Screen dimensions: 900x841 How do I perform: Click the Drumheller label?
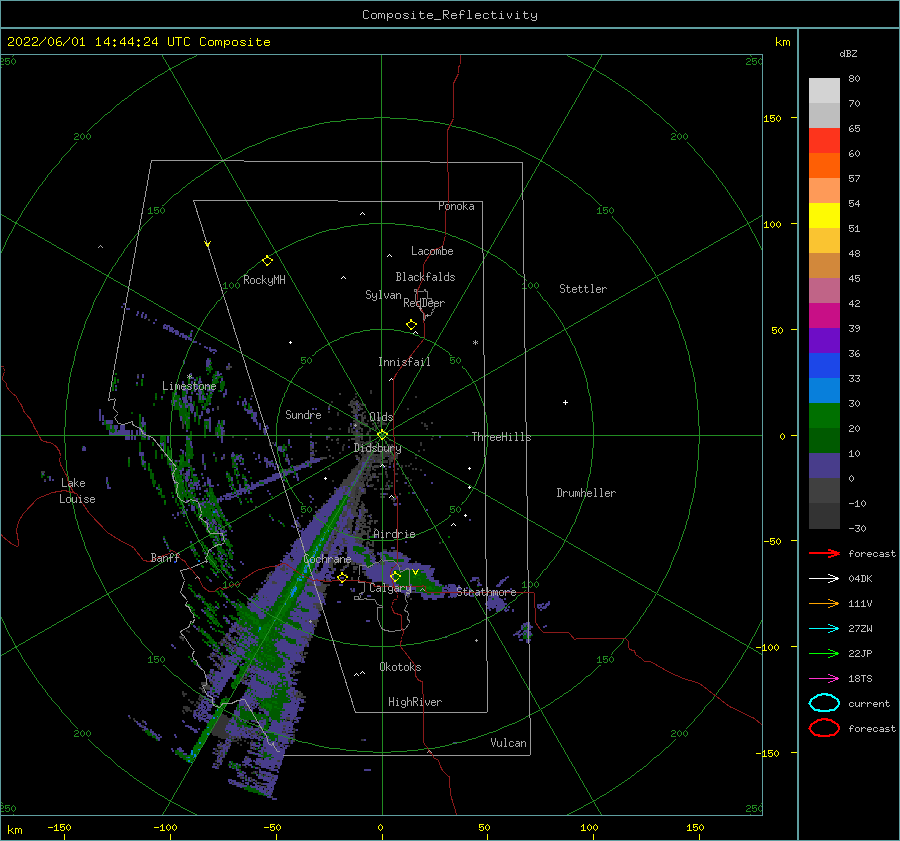(x=586, y=493)
